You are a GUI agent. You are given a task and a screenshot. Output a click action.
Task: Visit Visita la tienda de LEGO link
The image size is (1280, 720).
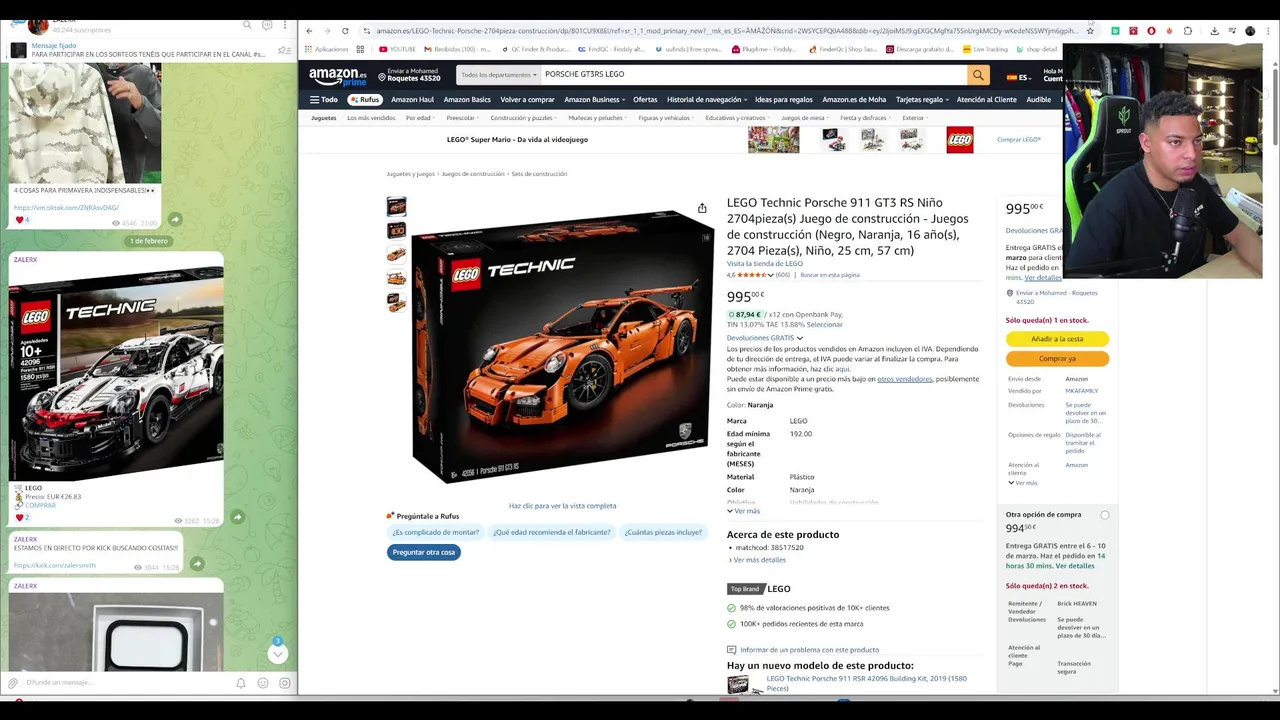[765, 264]
